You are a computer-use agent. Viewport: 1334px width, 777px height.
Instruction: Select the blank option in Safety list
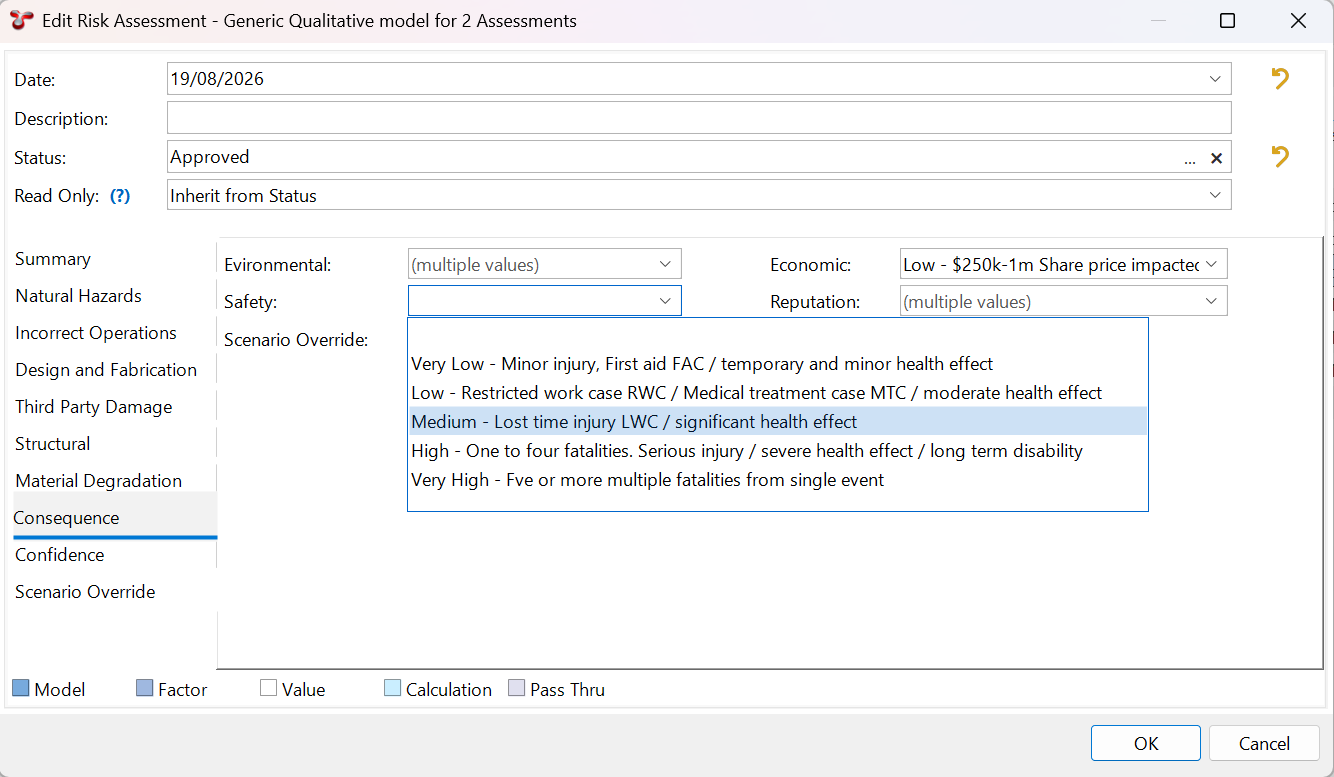point(777,335)
